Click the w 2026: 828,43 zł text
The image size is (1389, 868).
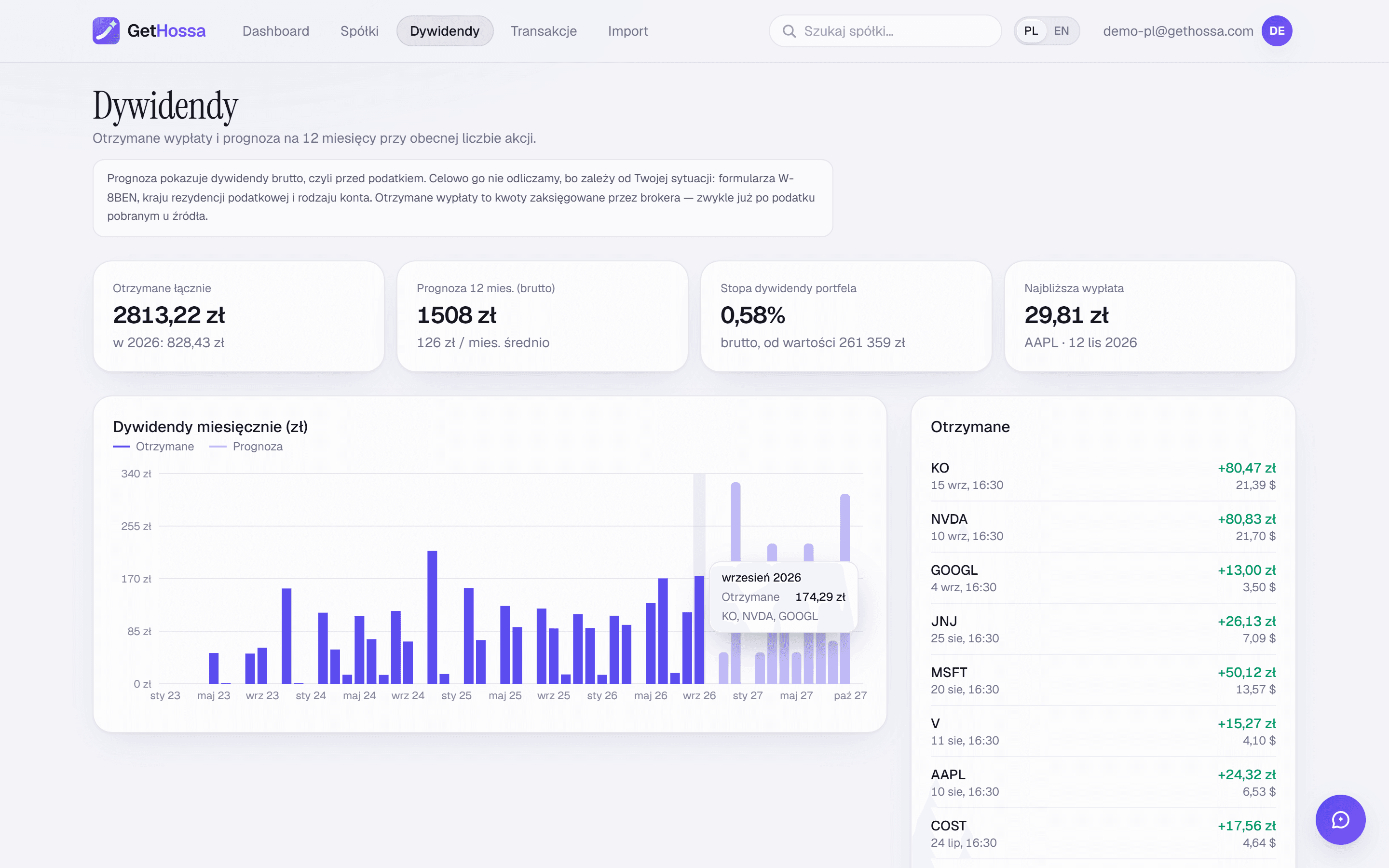pyautogui.click(x=169, y=343)
